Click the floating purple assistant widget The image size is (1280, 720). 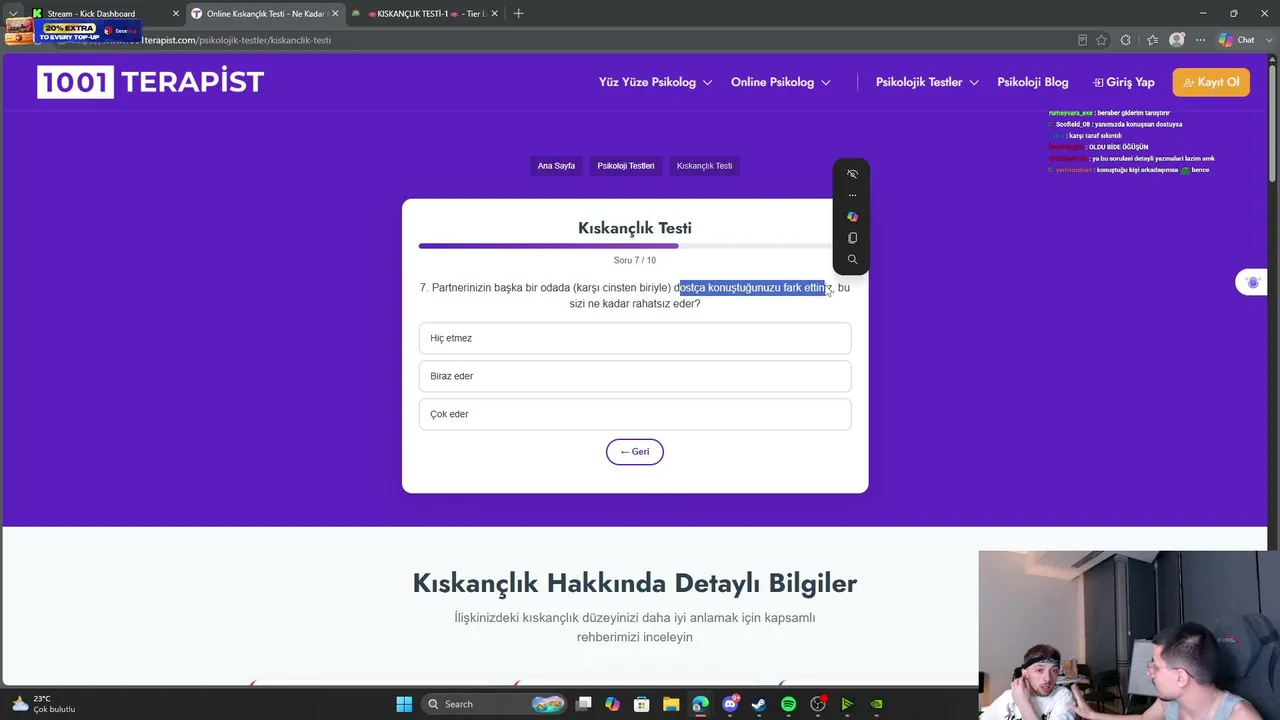(x=1253, y=282)
